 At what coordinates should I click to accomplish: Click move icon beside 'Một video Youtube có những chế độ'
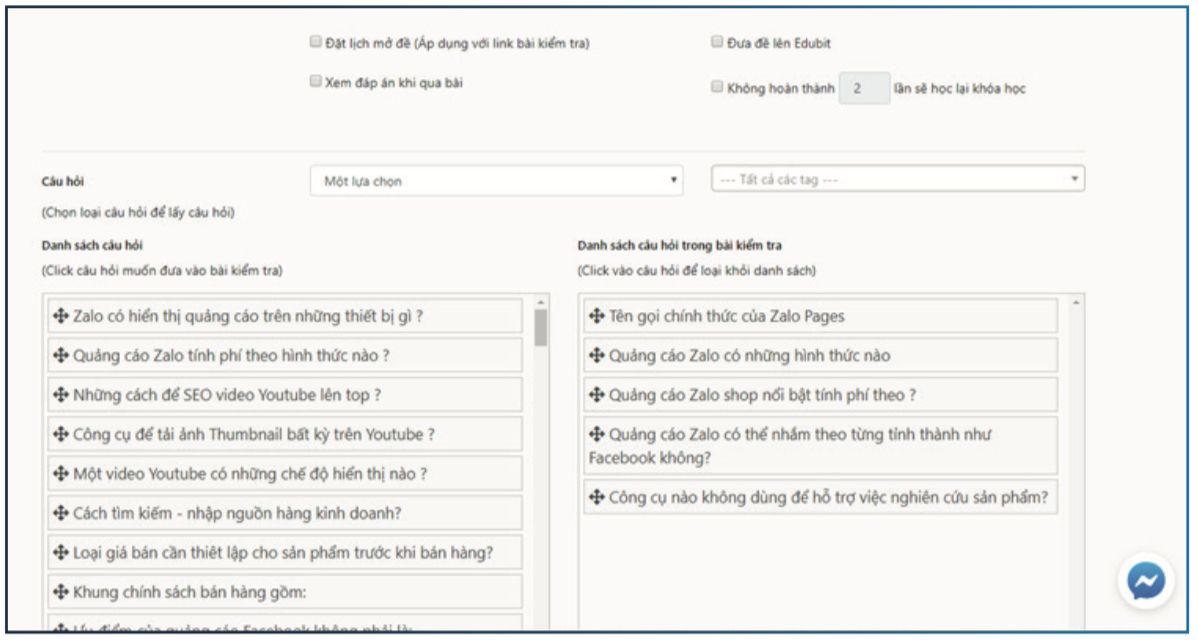[x=61, y=474]
